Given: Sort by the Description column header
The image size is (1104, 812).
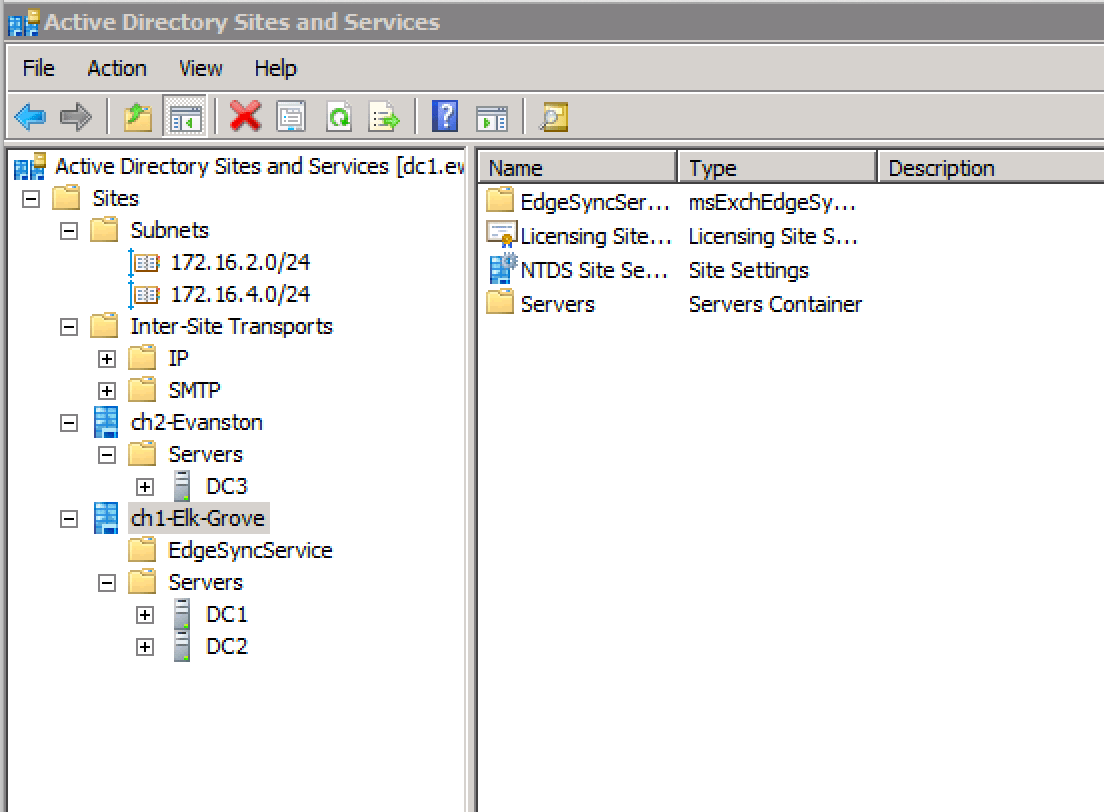Looking at the screenshot, I should tap(991, 168).
